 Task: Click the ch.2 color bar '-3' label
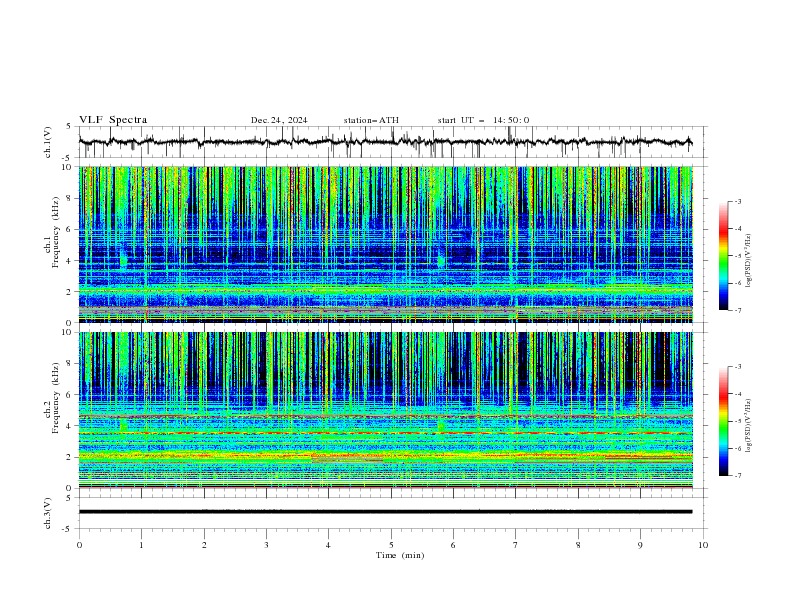coord(738,367)
